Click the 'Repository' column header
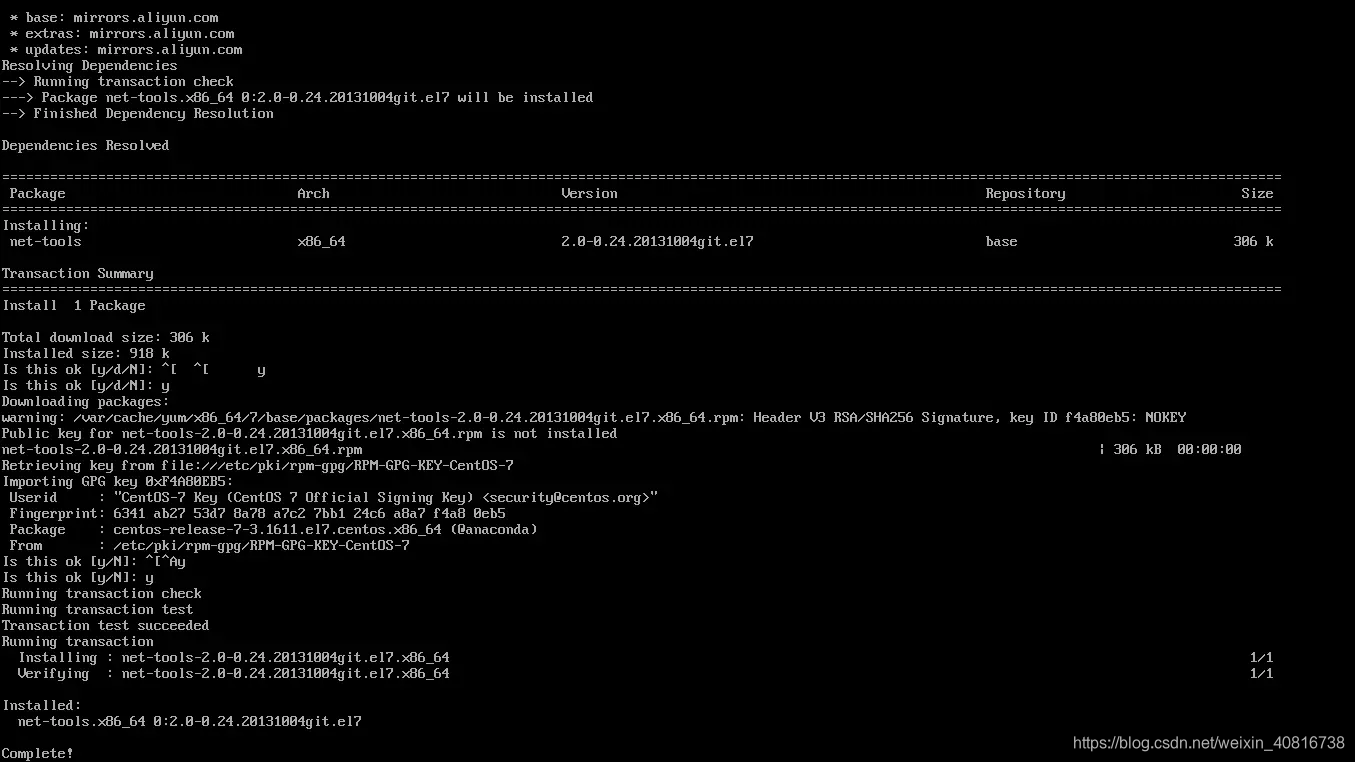Image resolution: width=1355 pixels, height=762 pixels. point(1026,194)
